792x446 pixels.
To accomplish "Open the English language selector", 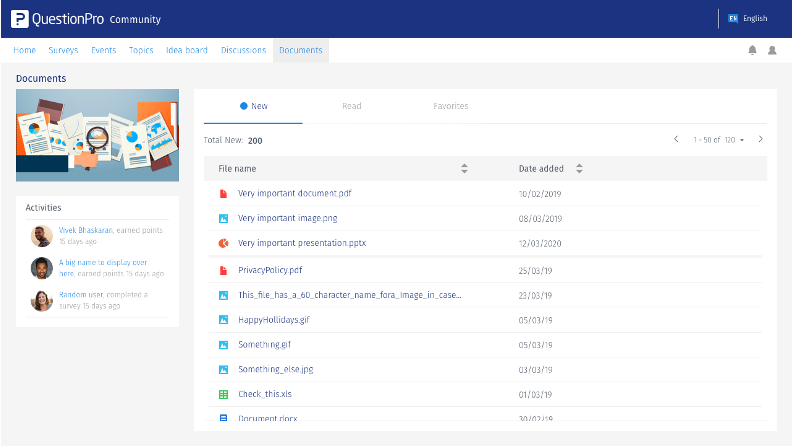I will click(x=748, y=19).
